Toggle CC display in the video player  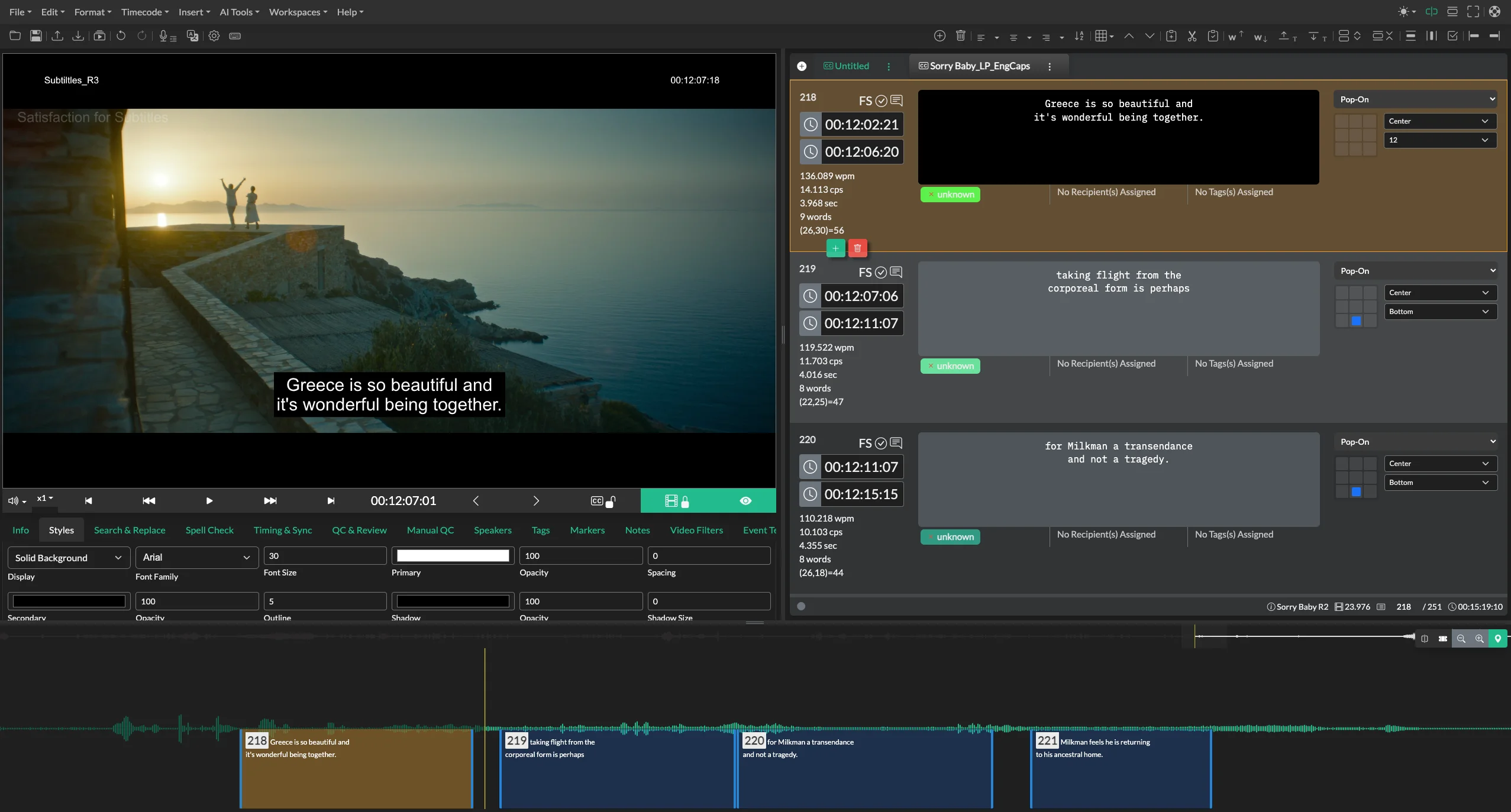[x=596, y=501]
